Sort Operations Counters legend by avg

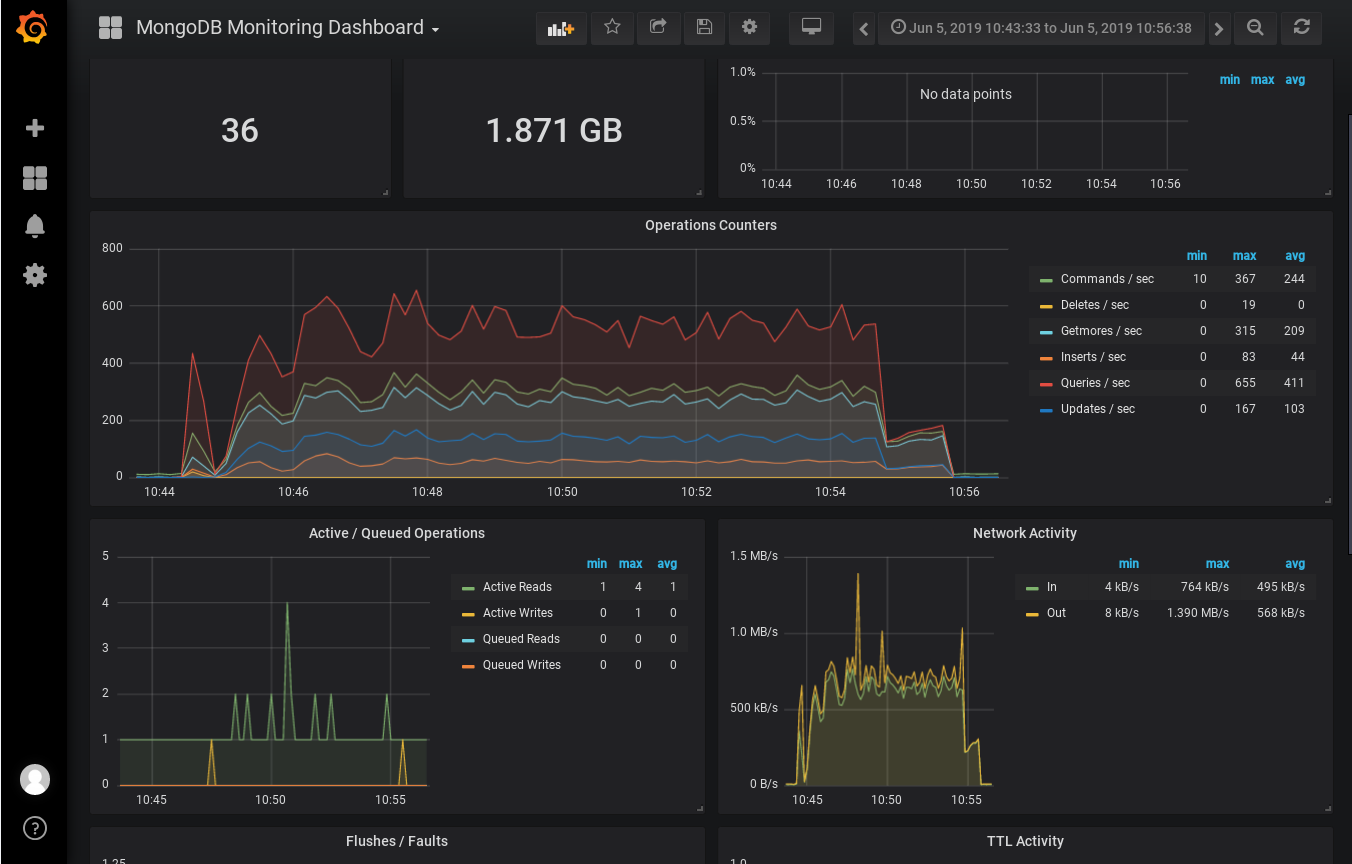click(x=1295, y=256)
